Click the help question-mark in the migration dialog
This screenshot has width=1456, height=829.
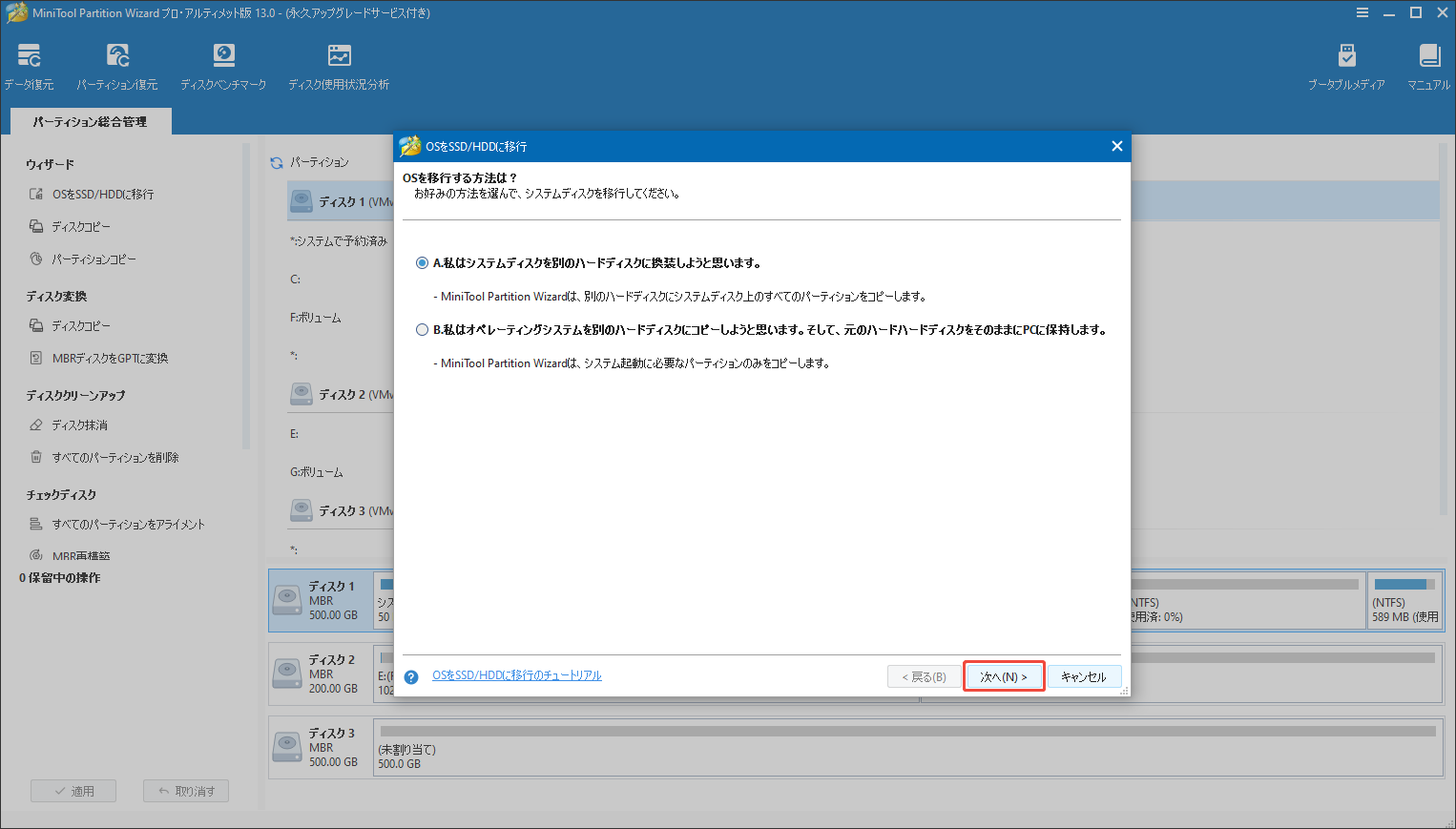pyautogui.click(x=411, y=676)
